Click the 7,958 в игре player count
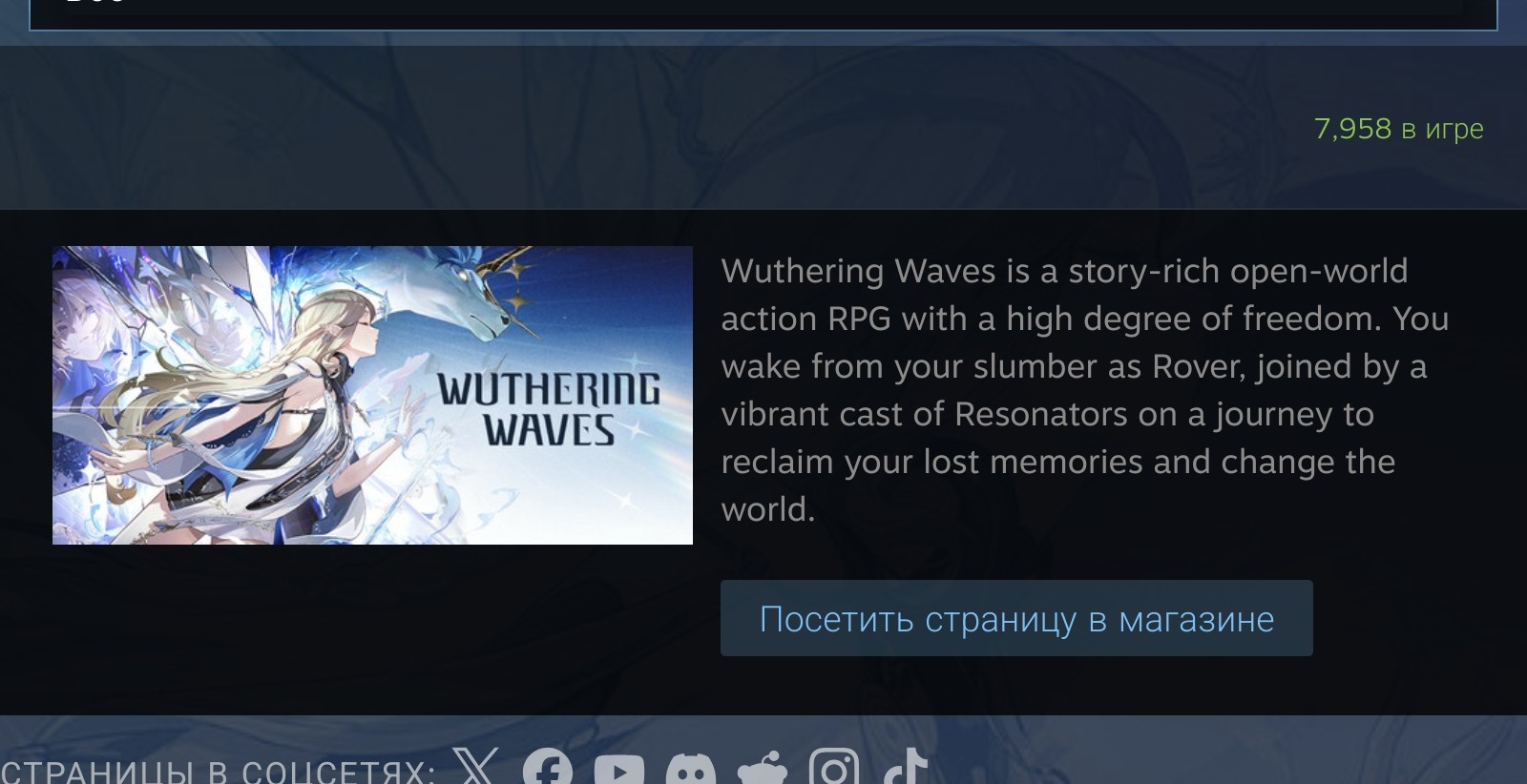 pos(1398,129)
